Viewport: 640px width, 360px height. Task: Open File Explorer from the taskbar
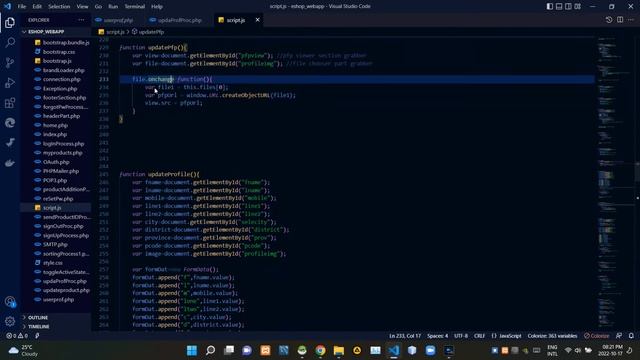pyautogui.click(x=339, y=351)
